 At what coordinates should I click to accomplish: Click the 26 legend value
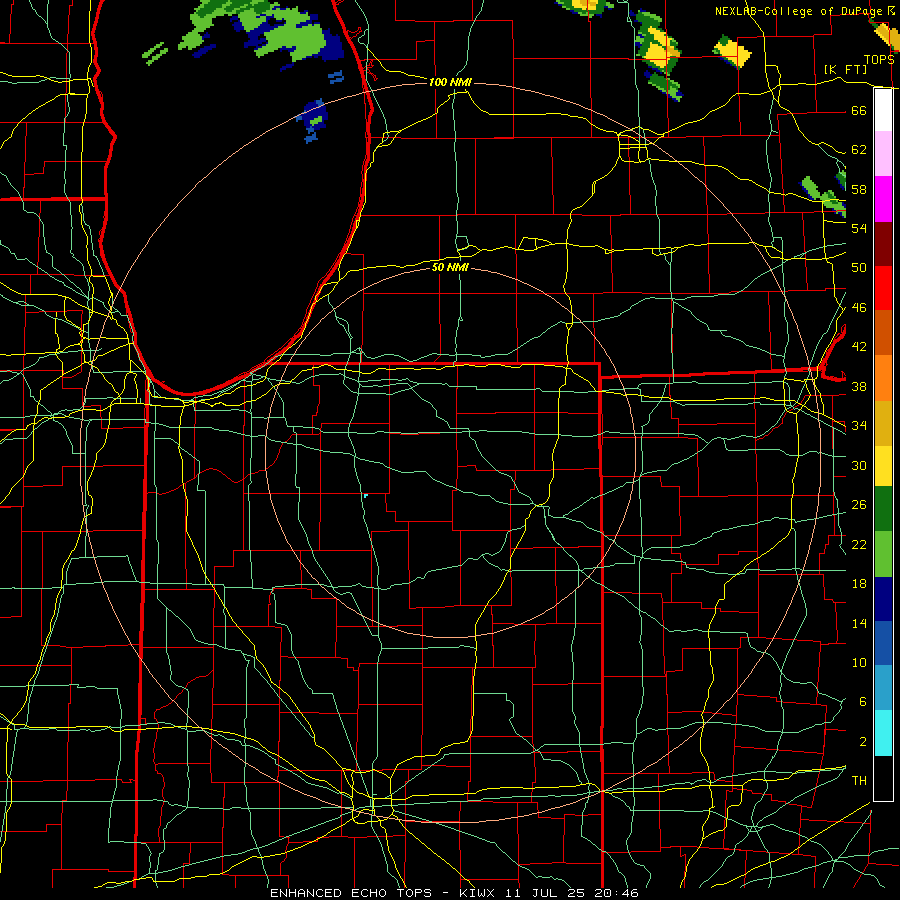click(859, 505)
